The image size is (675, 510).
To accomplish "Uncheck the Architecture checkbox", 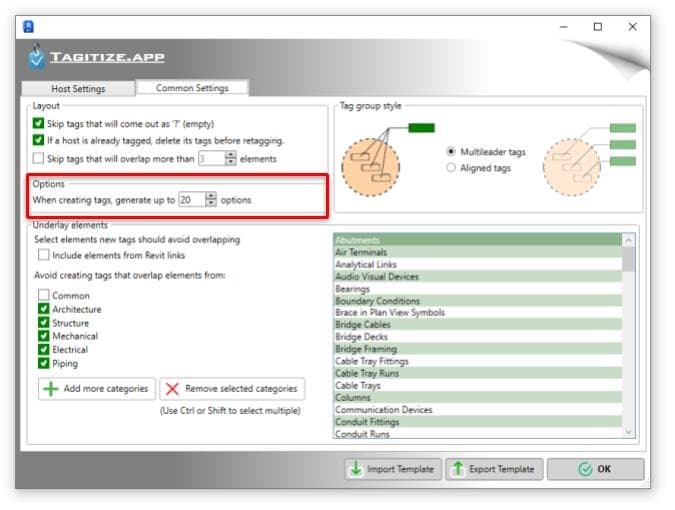I will tap(43, 309).
